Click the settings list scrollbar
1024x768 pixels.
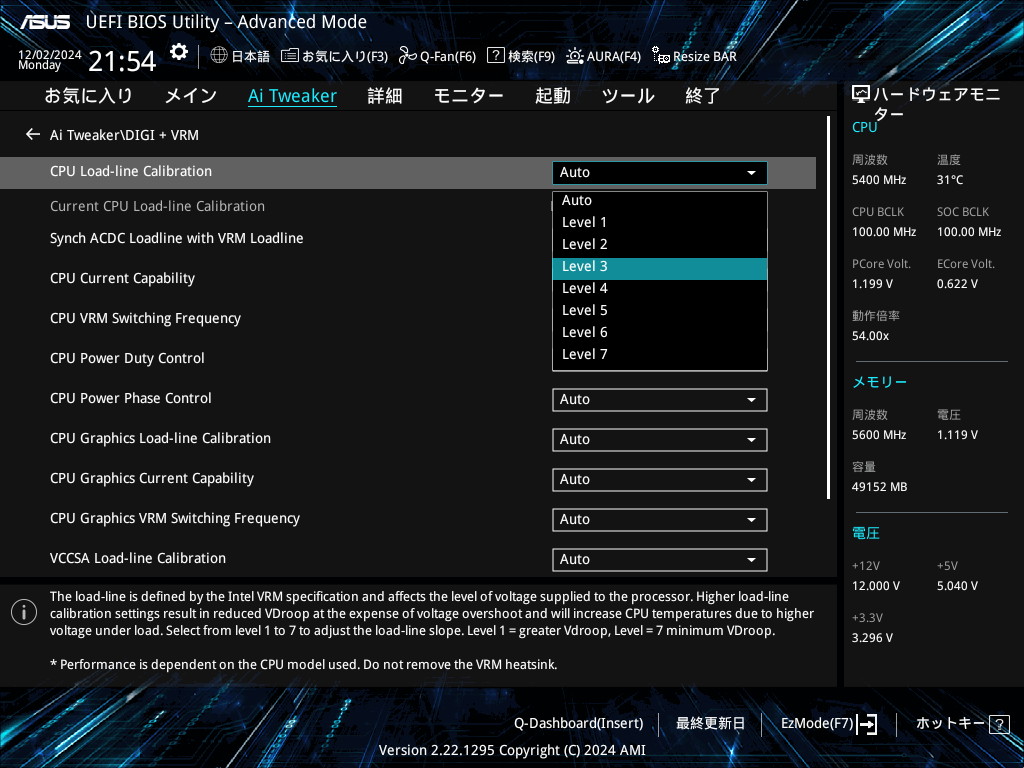pos(828,307)
